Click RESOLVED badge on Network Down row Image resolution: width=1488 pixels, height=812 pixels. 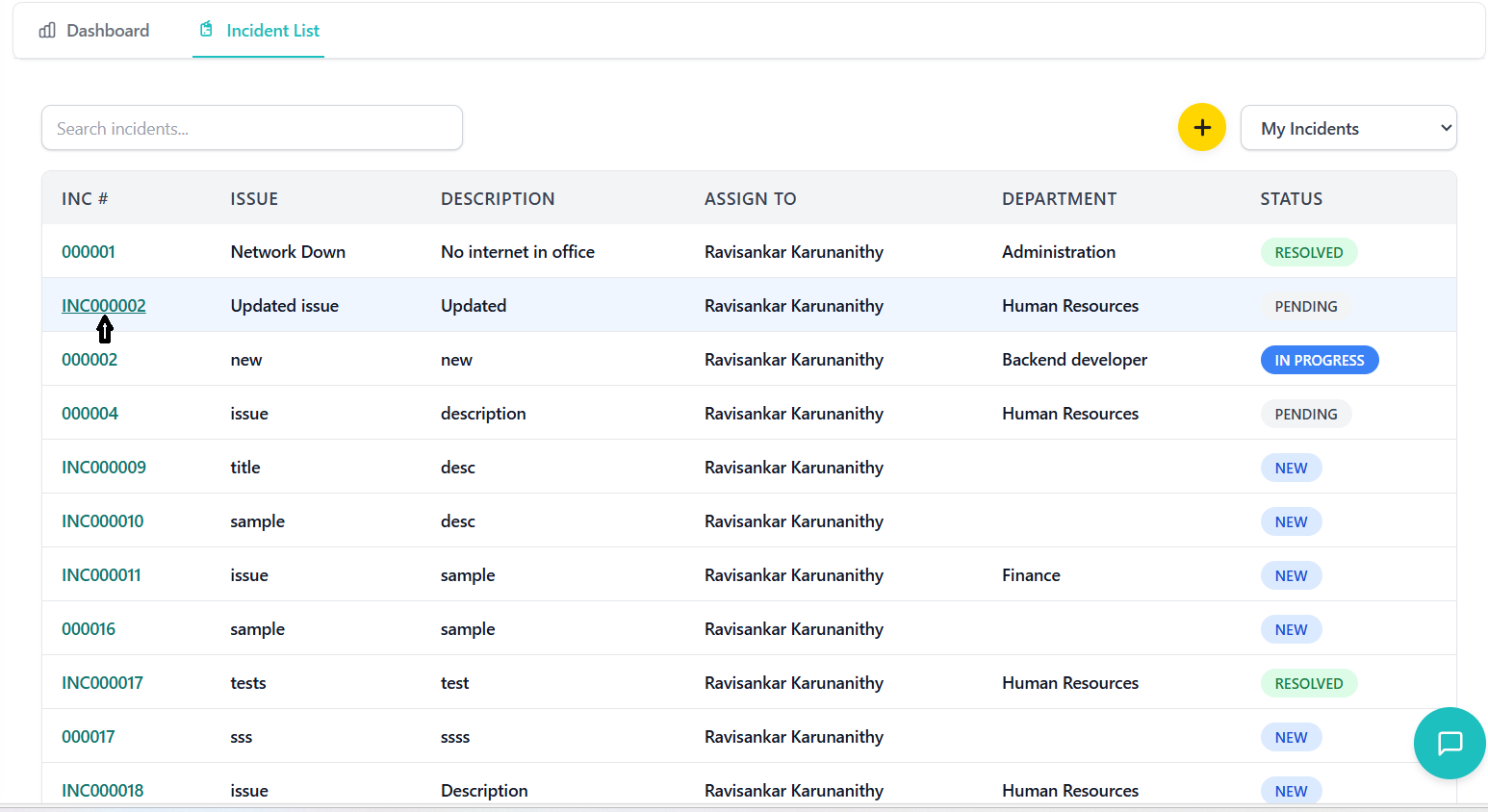point(1308,252)
